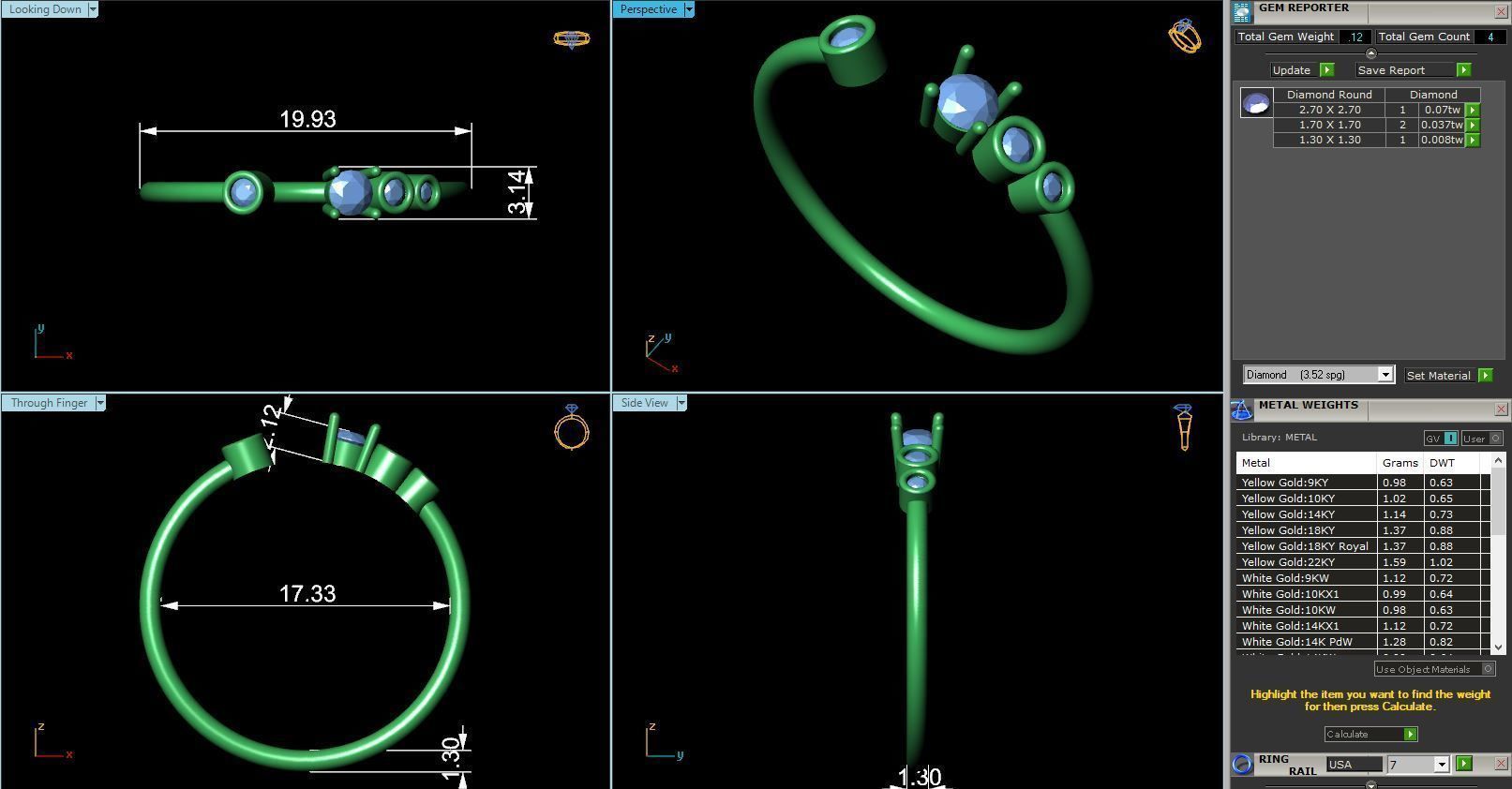Click green arrow next to Set Material
The height and width of the screenshot is (789, 1512).
(x=1485, y=375)
